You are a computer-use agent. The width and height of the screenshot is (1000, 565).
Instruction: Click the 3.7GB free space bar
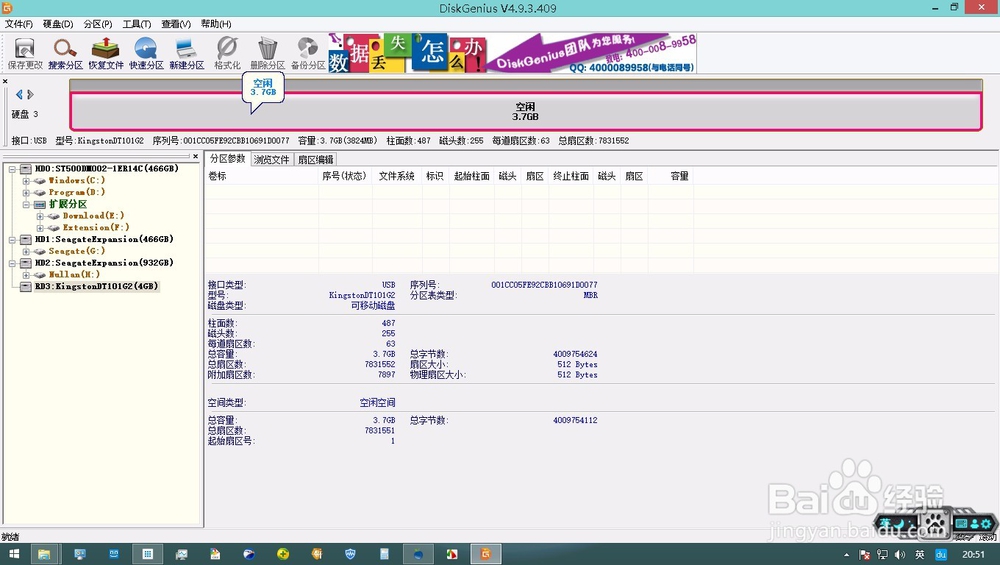526,112
